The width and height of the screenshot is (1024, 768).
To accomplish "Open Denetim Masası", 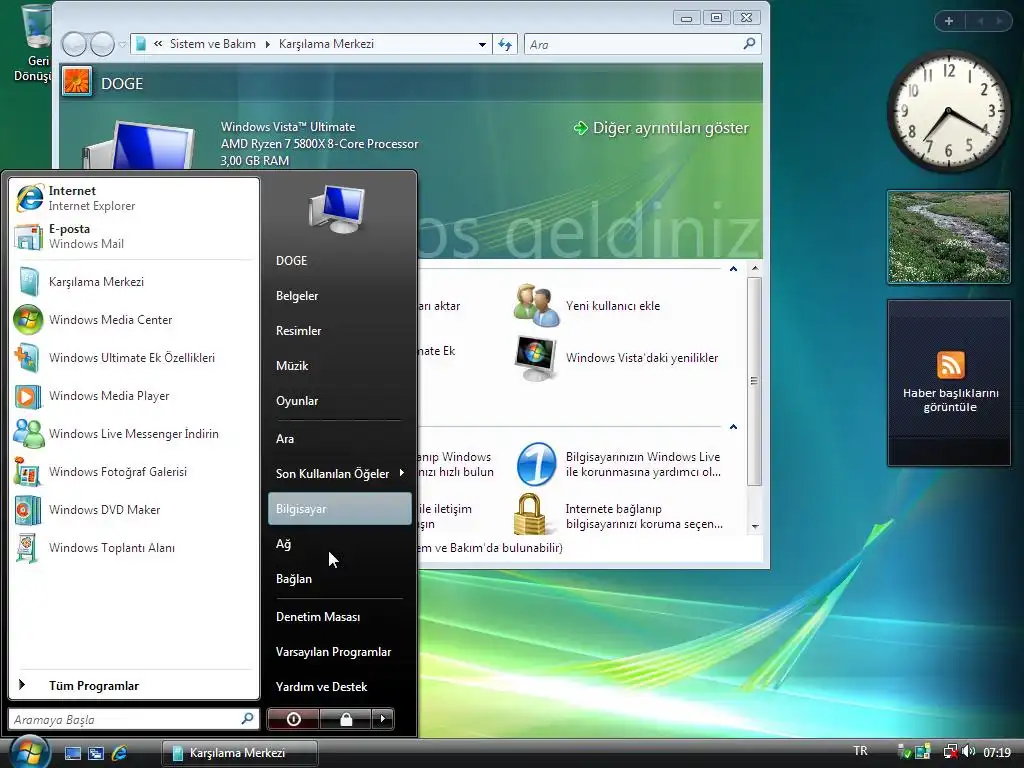I will point(340,616).
